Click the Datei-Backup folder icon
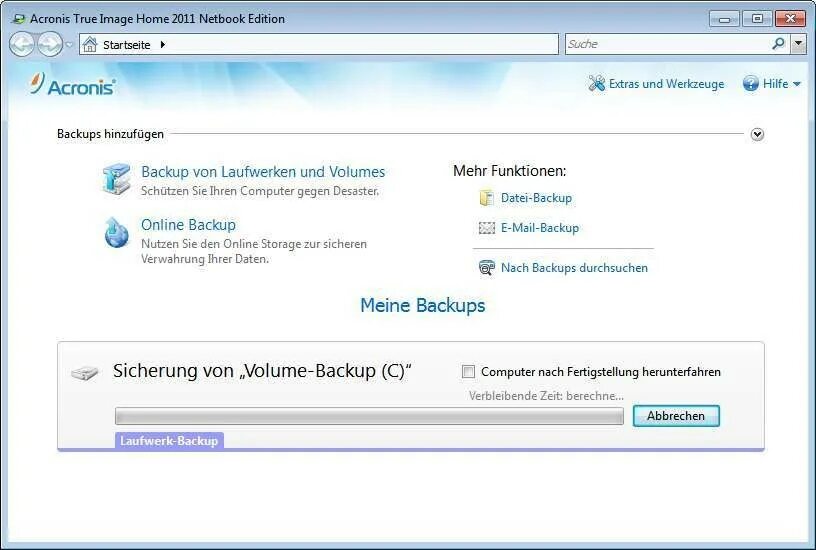Screen dimensions: 816x550 tap(487, 198)
